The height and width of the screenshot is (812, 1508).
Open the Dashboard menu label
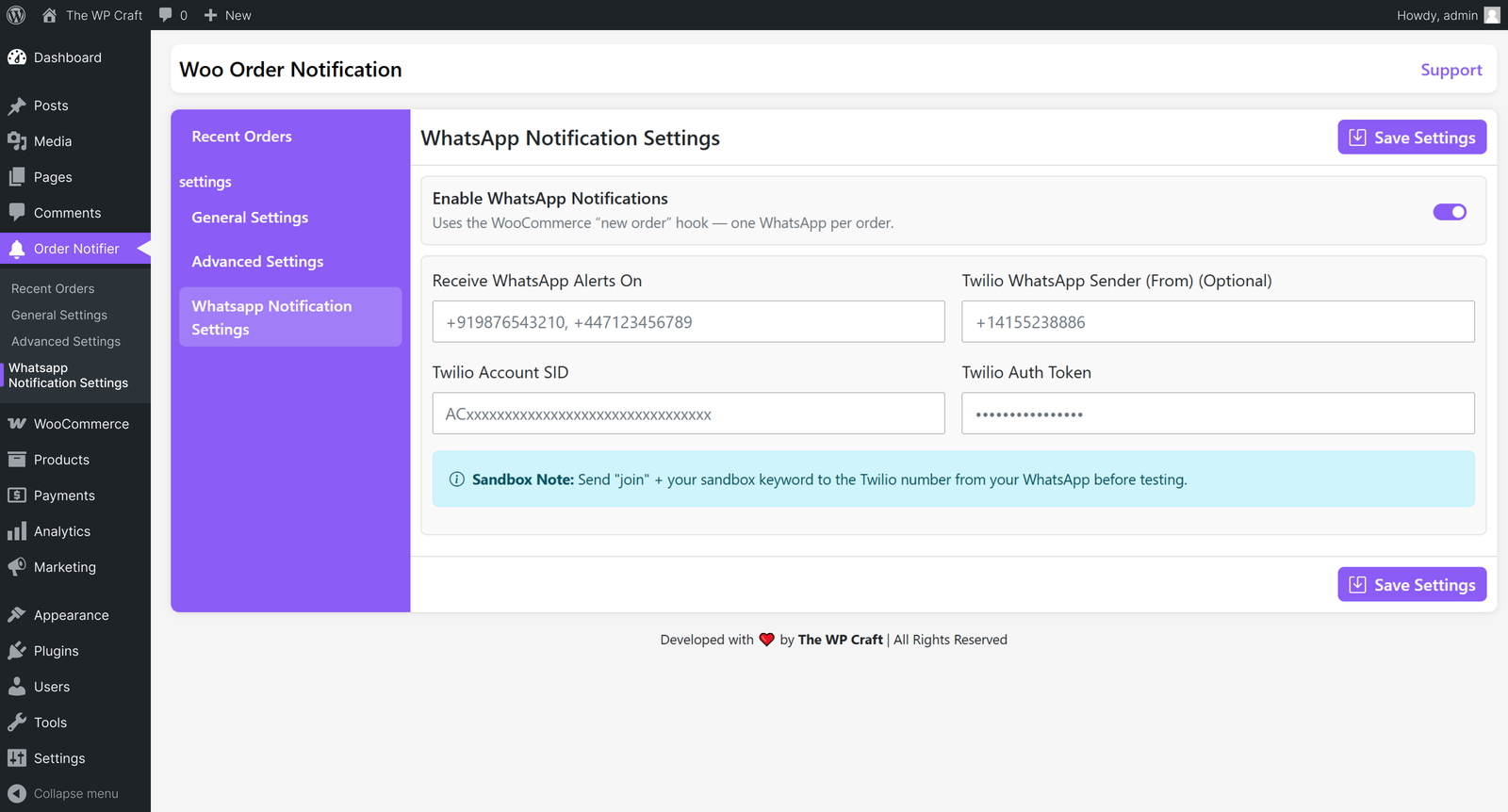68,57
